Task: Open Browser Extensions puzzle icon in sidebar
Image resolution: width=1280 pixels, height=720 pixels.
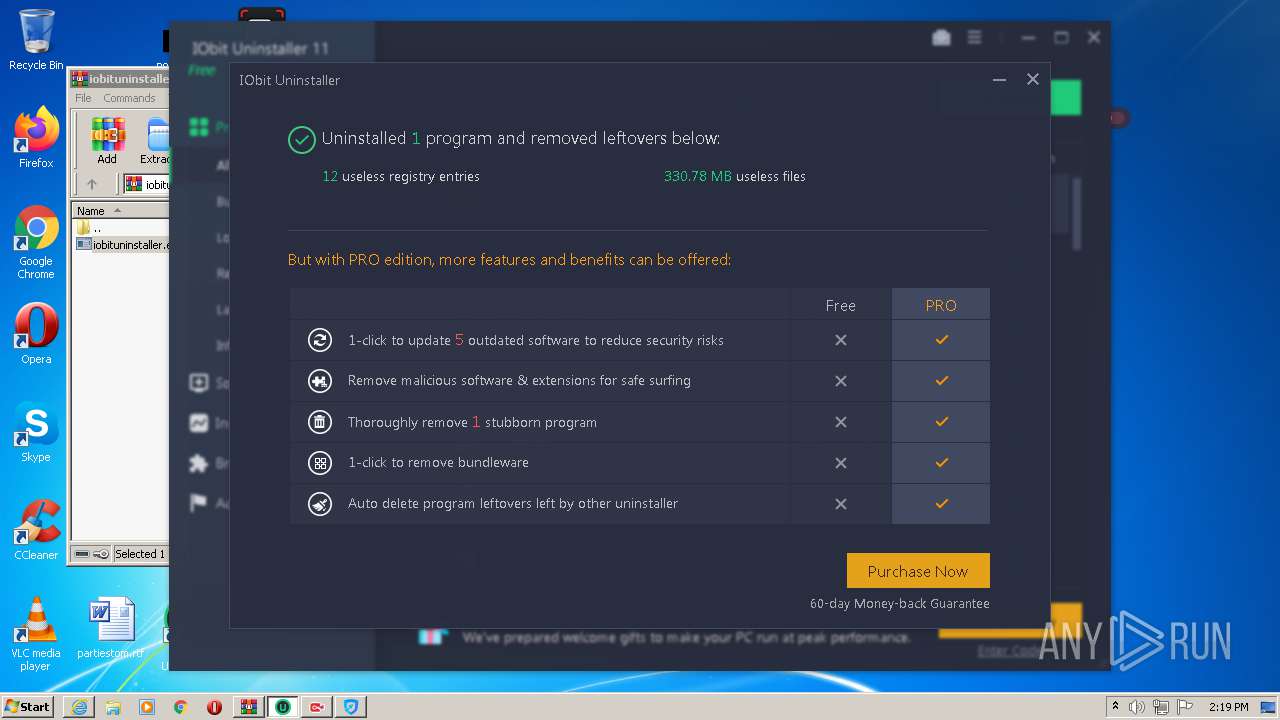Action: click(x=199, y=463)
